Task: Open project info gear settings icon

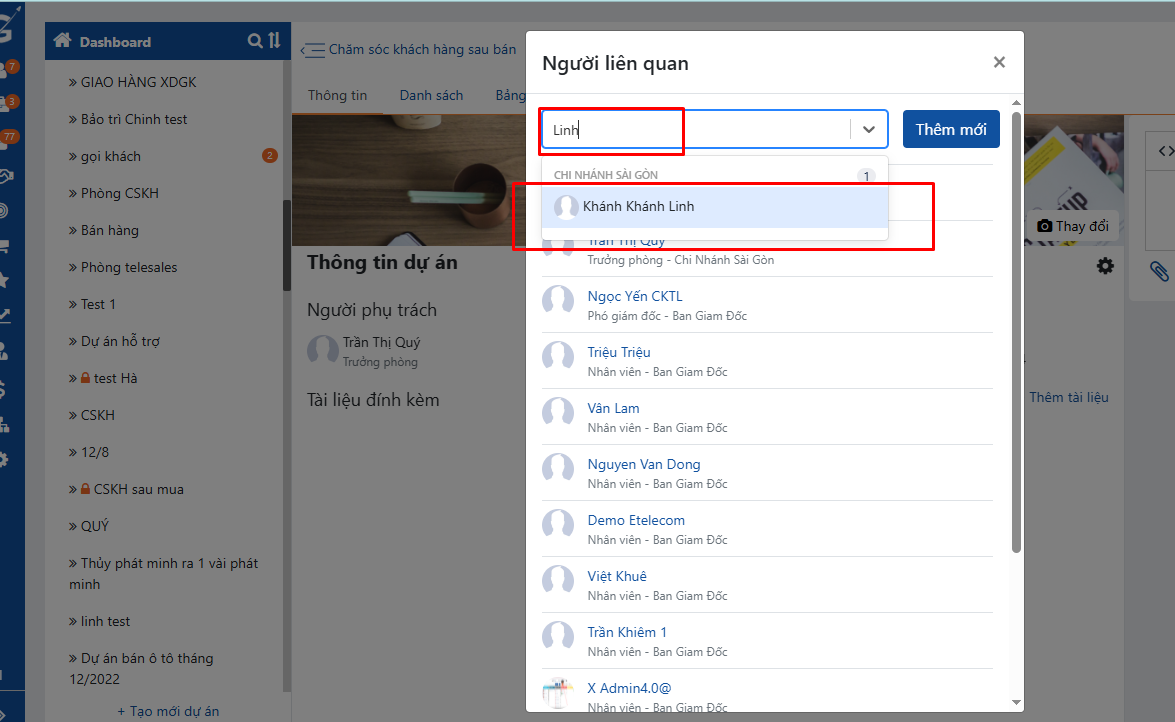Action: [1105, 266]
